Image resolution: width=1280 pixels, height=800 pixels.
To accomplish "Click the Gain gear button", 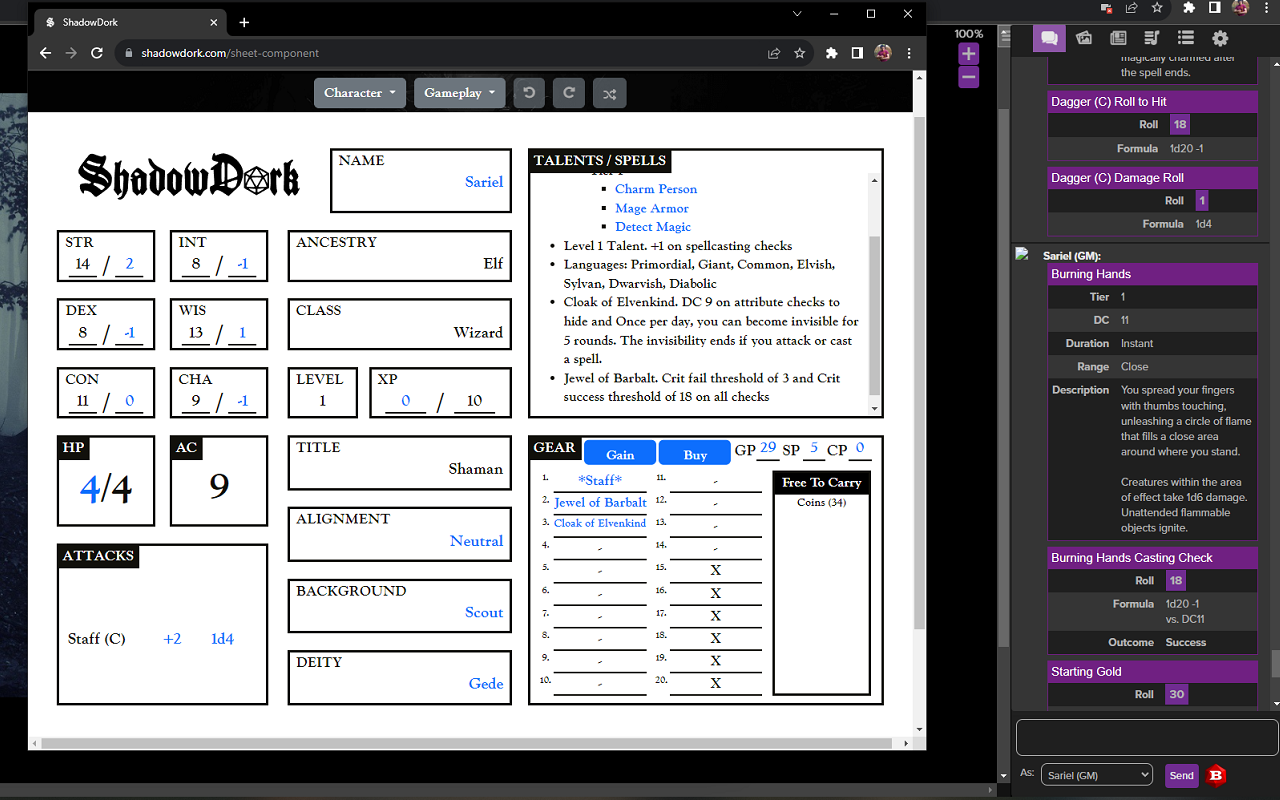I will click(620, 454).
